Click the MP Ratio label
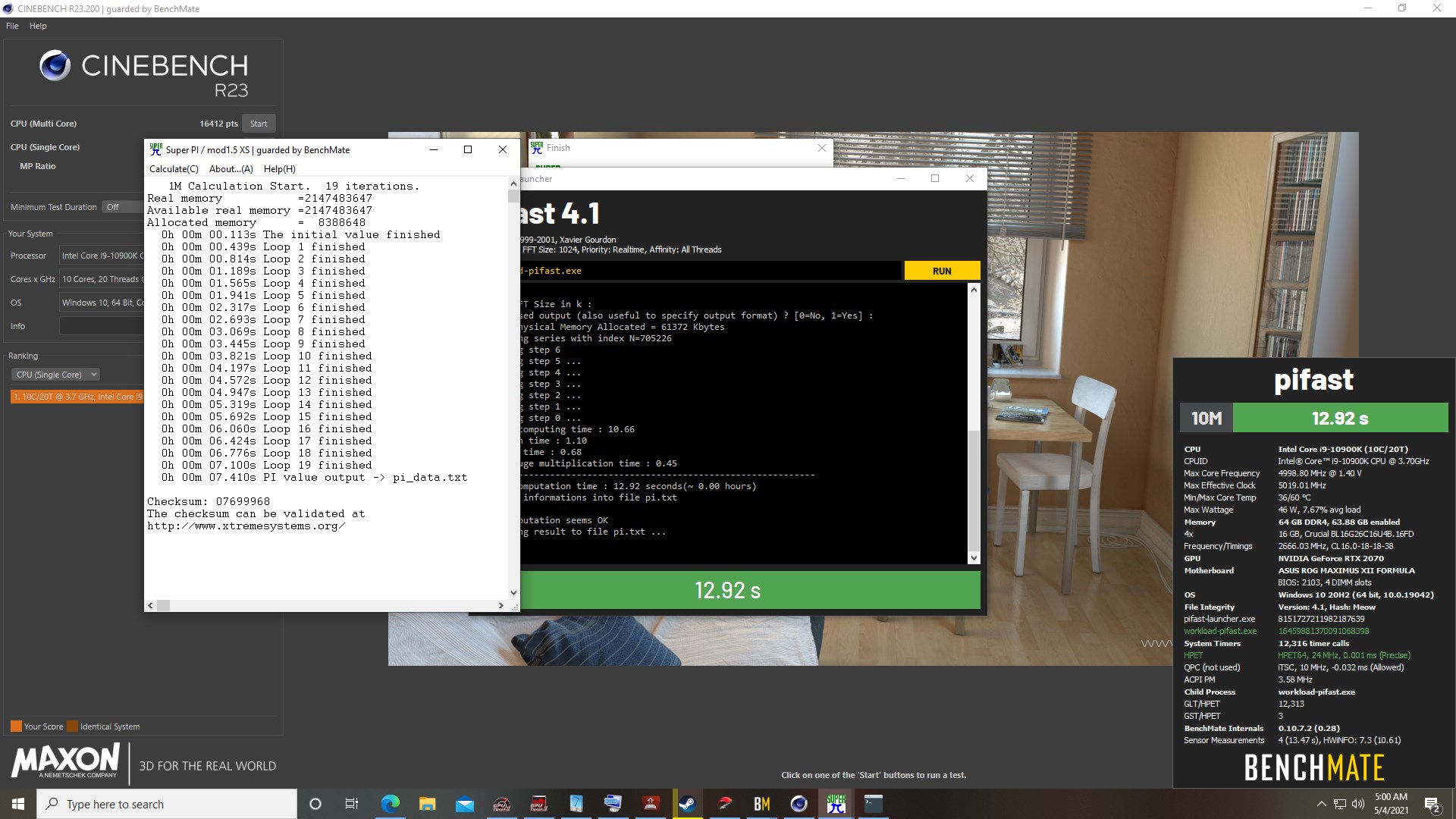Viewport: 1456px width, 819px height. pyautogui.click(x=38, y=166)
